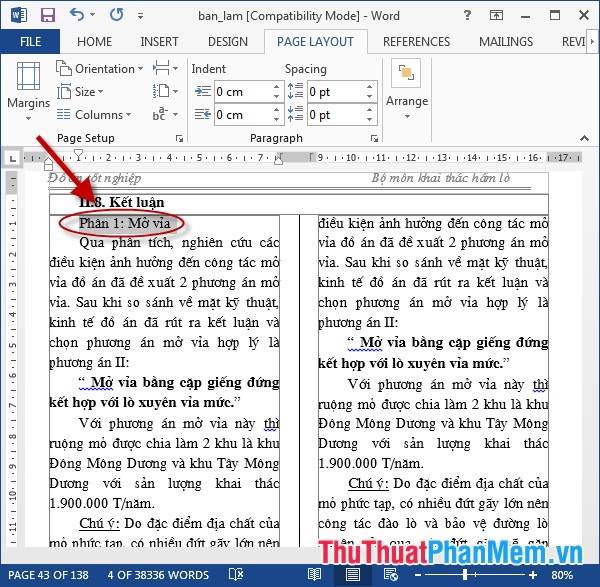The width and height of the screenshot is (600, 587).
Task: Undo the last action
Action: coord(77,15)
